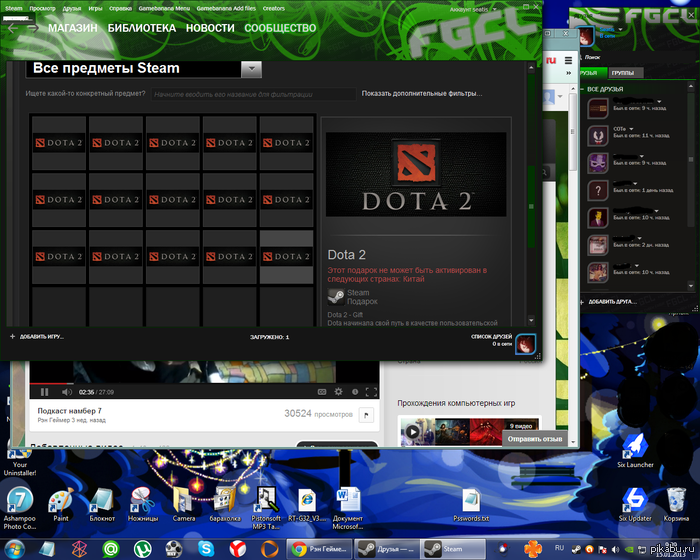Open video quality settings gear icon
Viewport: 700px width, 560px height.
(338, 392)
